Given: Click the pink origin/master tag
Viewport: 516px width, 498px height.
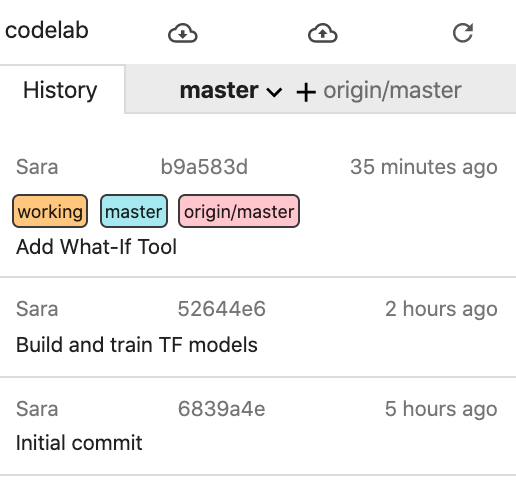Looking at the screenshot, I should [x=239, y=211].
